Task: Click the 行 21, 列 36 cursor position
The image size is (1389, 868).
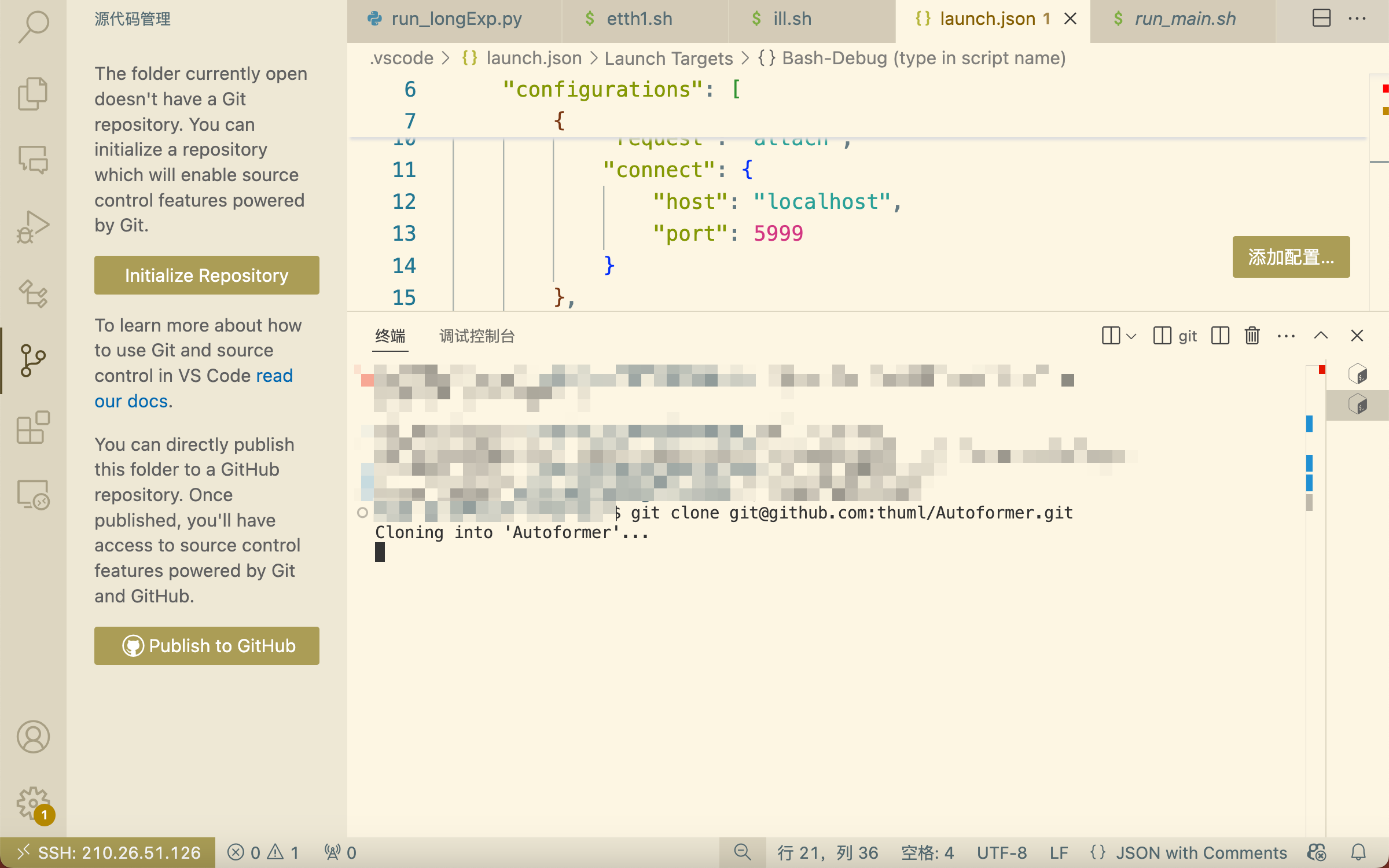Action: 828,852
